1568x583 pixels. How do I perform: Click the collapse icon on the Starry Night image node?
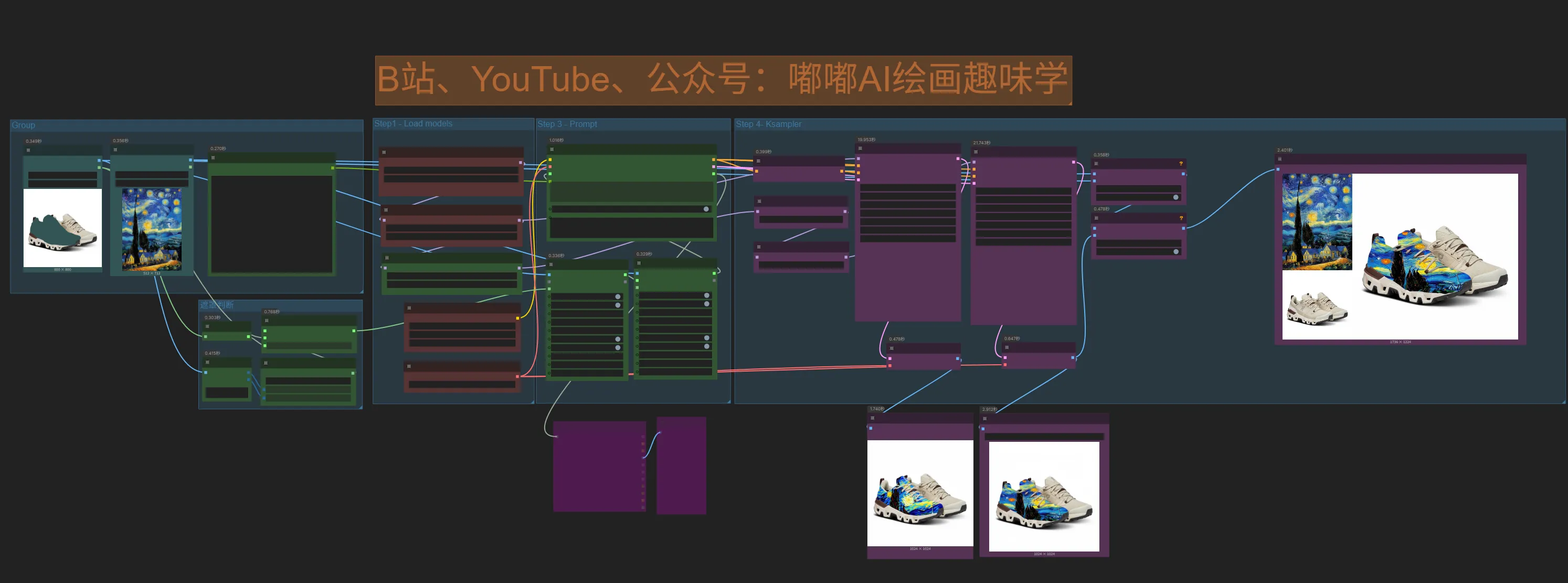(x=115, y=150)
